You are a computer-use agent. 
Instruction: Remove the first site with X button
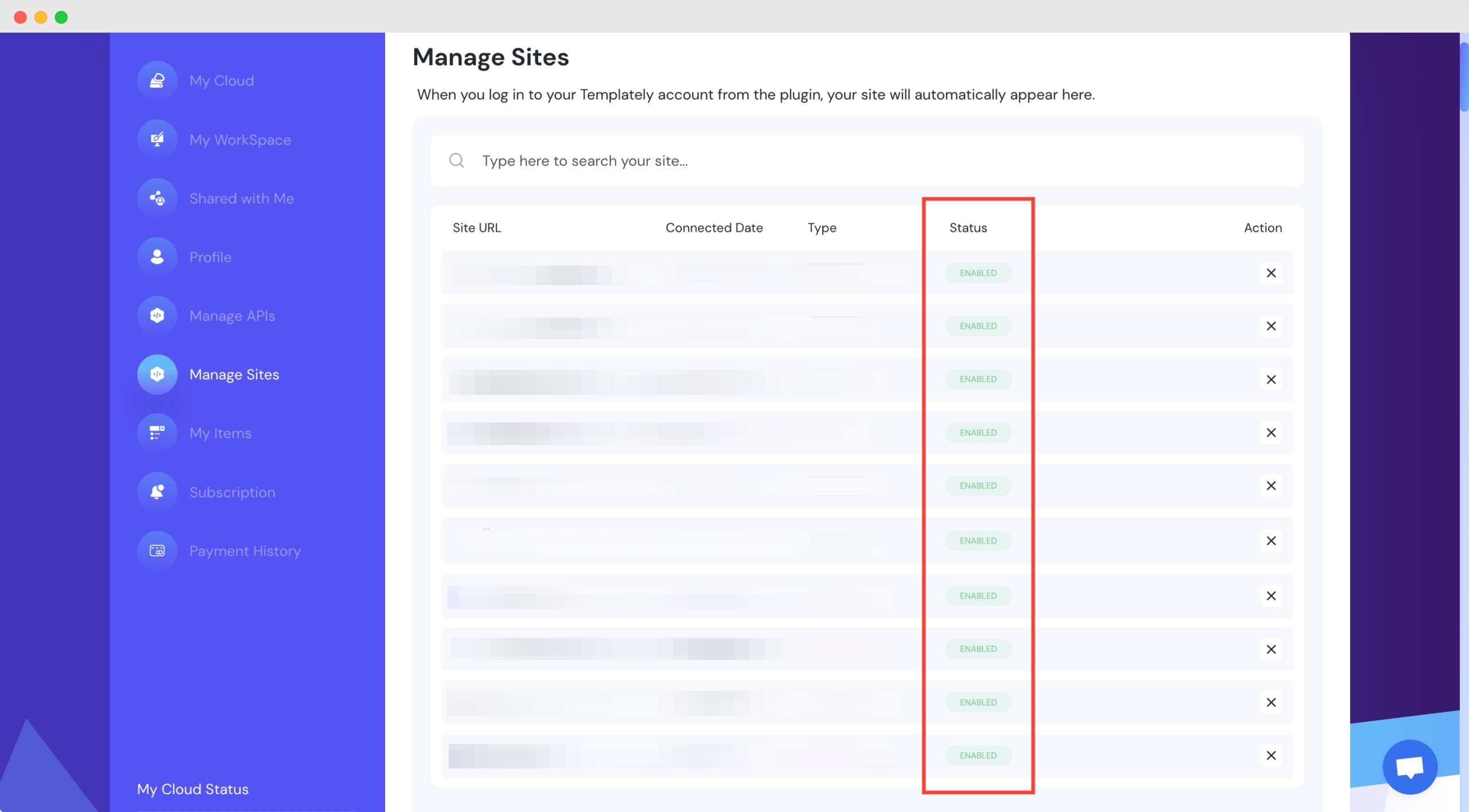click(x=1271, y=272)
